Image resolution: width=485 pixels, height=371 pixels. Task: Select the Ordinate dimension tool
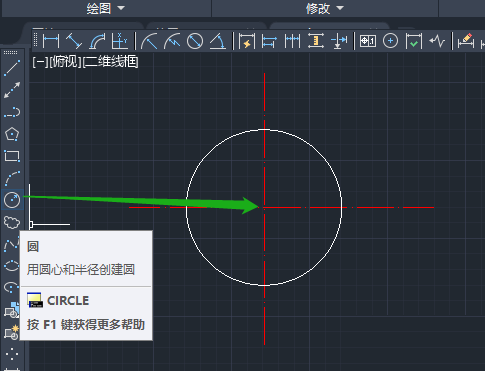click(x=120, y=41)
